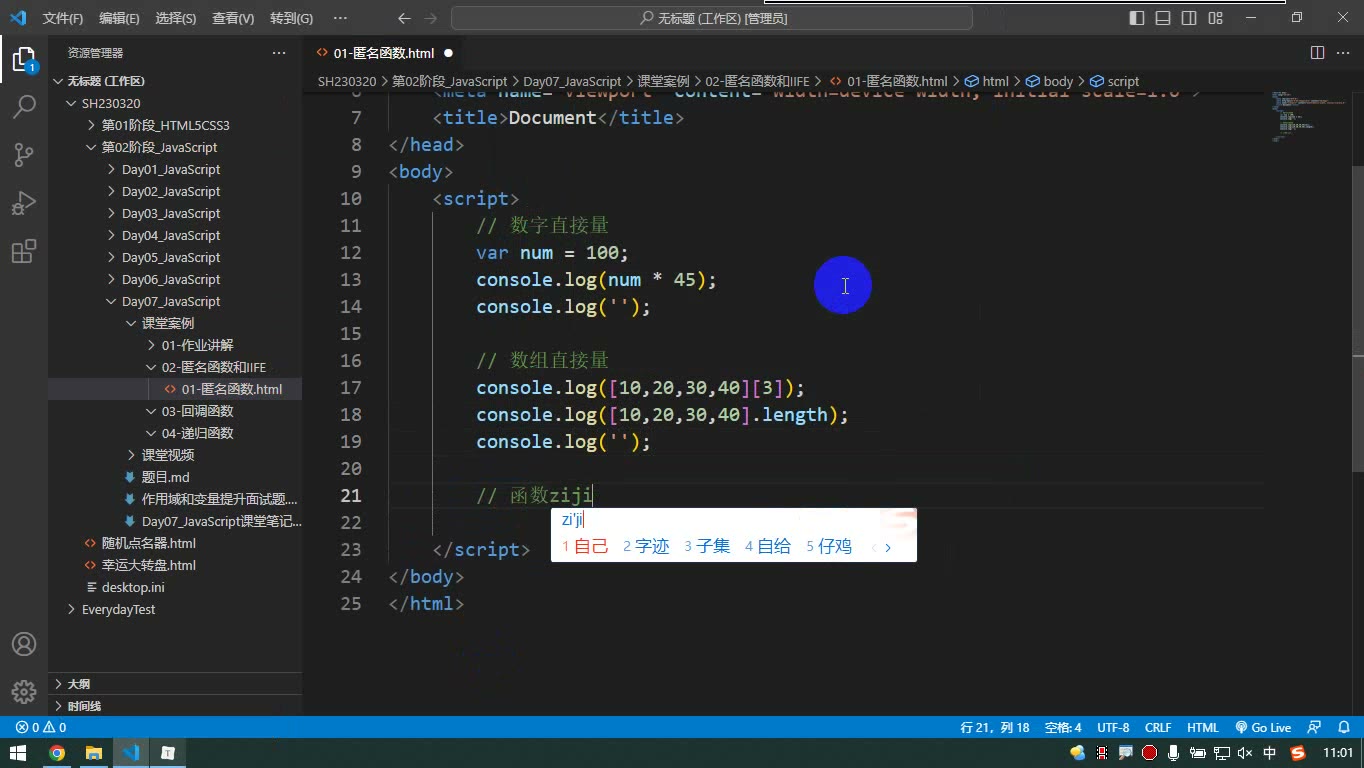
Task: Click the editor vertical scrollbar
Action: [x=1356, y=320]
